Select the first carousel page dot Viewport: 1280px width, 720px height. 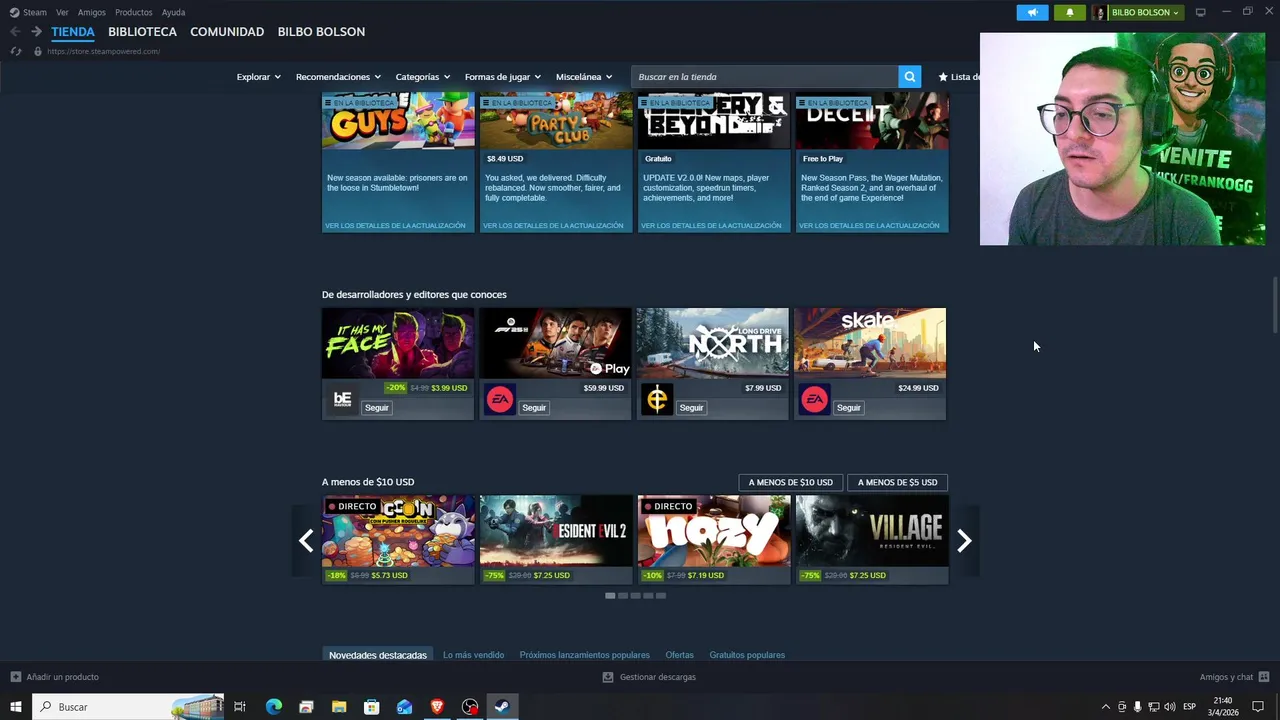click(x=610, y=596)
